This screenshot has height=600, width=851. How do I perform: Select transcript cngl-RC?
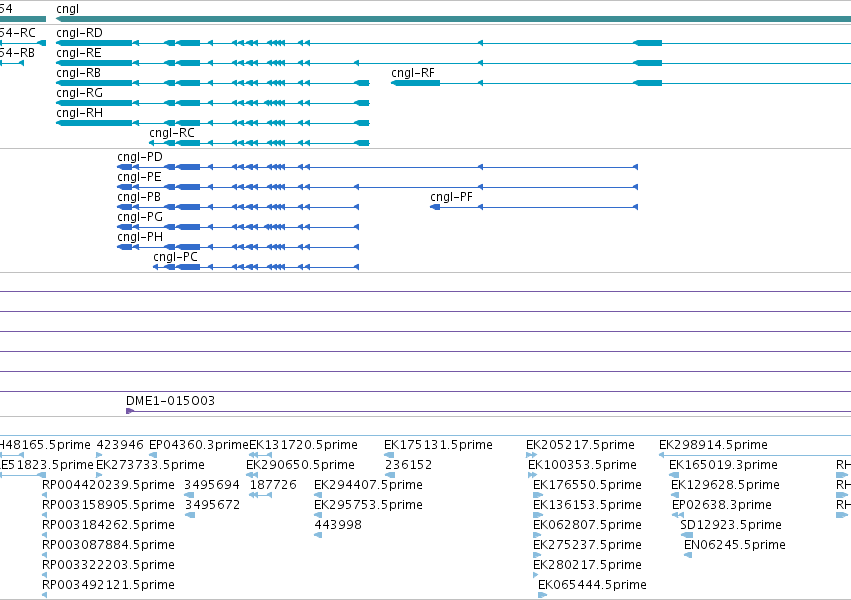pos(259,143)
